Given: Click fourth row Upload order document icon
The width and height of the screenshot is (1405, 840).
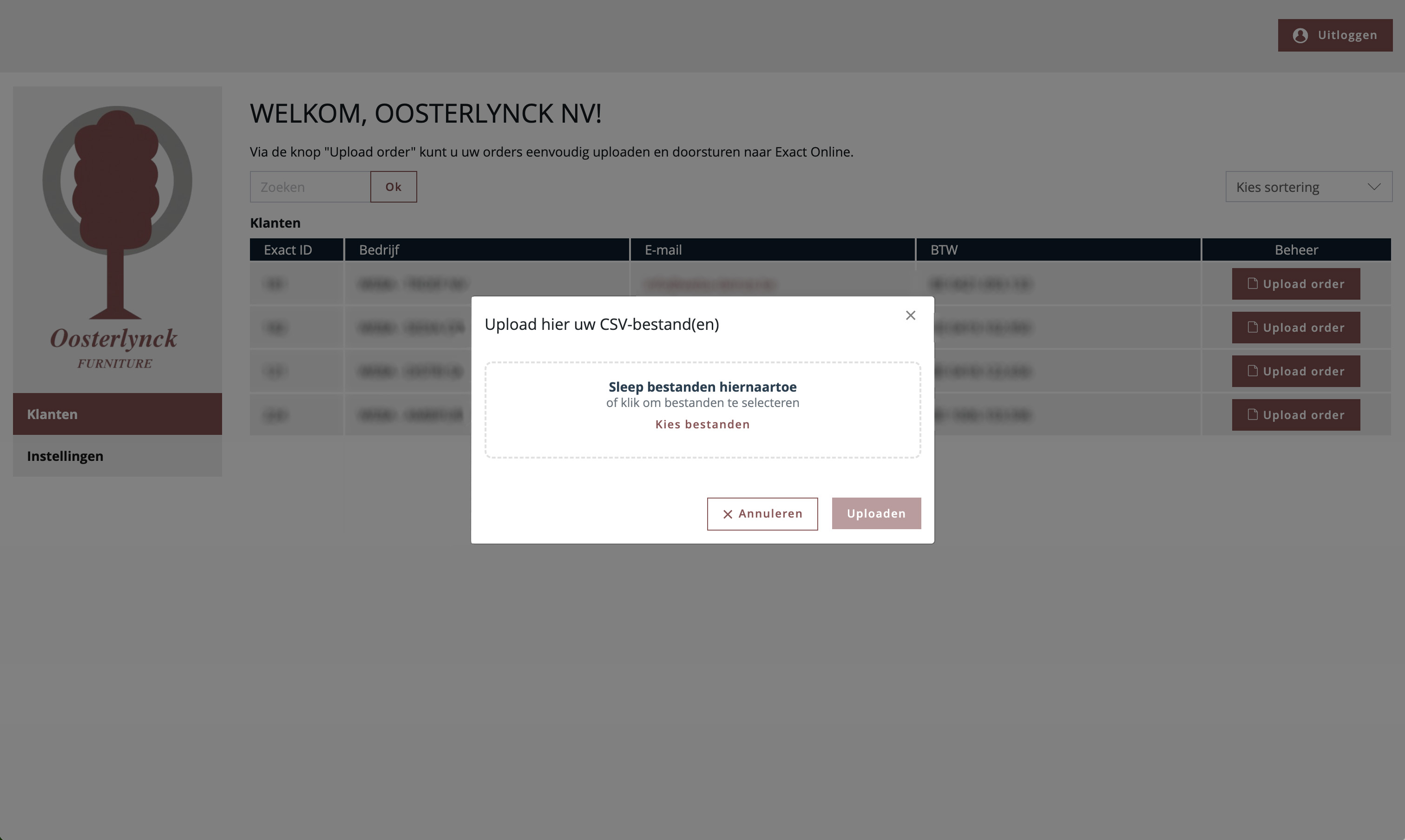Looking at the screenshot, I should click(1253, 414).
